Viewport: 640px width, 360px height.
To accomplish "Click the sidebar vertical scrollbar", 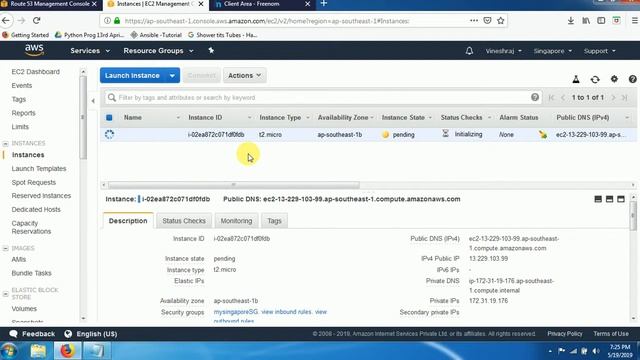I will tap(83, 118).
